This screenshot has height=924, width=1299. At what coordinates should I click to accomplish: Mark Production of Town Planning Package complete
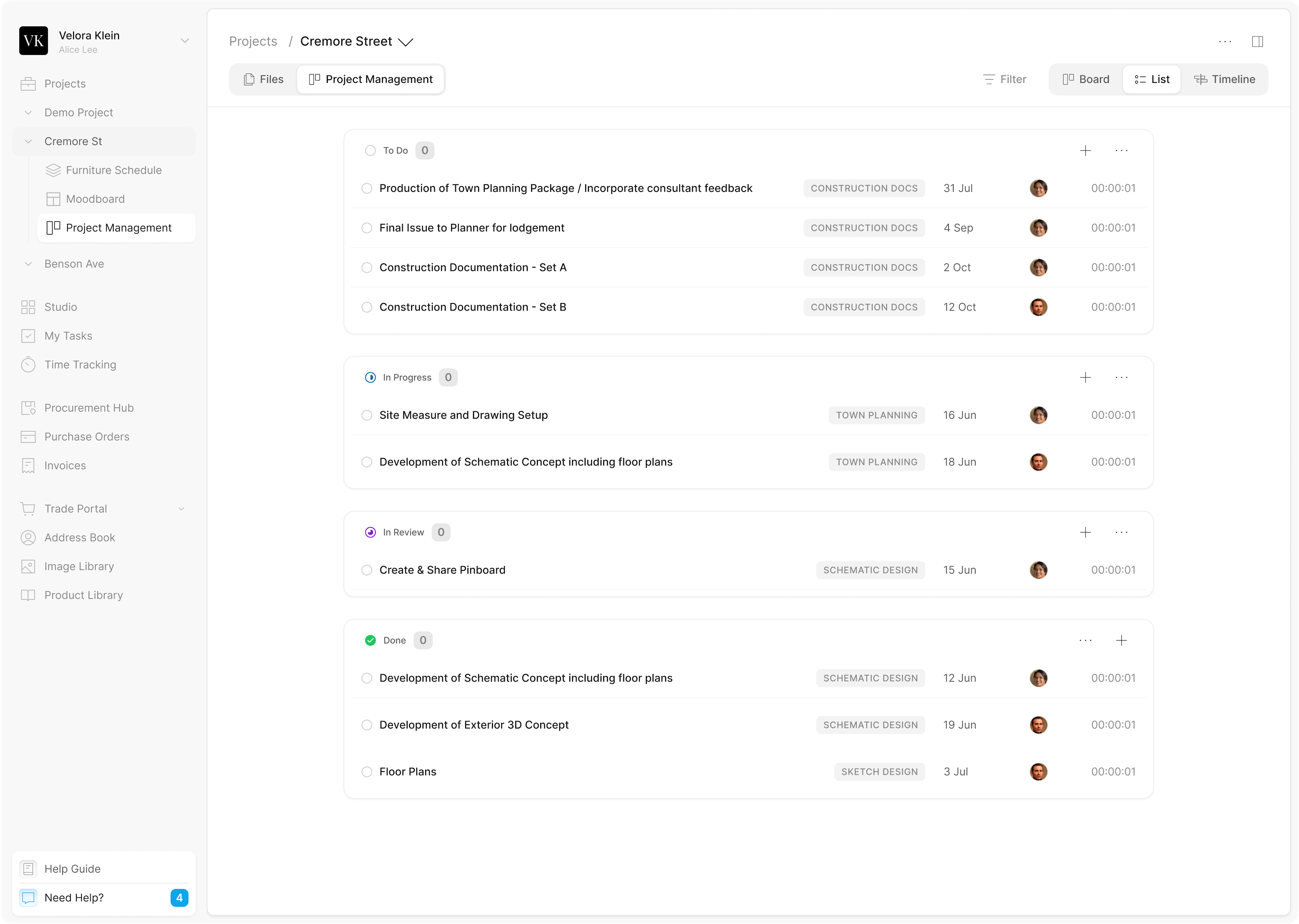[366, 188]
